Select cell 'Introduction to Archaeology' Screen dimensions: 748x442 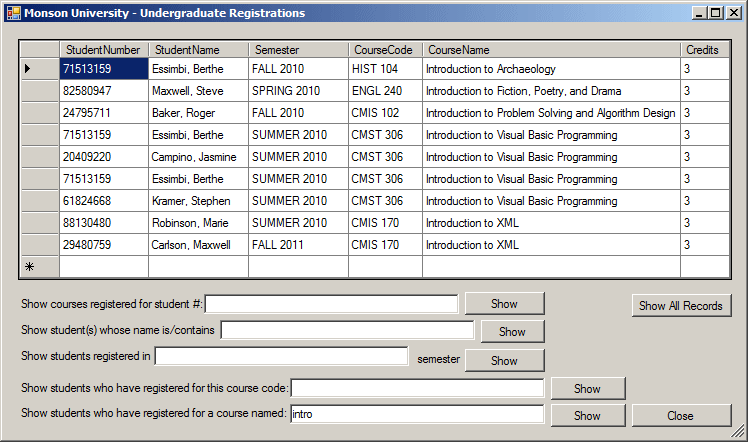point(551,69)
